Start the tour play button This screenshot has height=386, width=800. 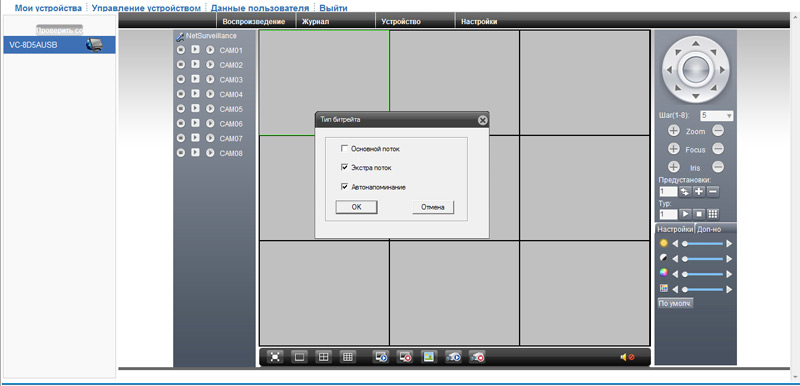click(x=685, y=215)
